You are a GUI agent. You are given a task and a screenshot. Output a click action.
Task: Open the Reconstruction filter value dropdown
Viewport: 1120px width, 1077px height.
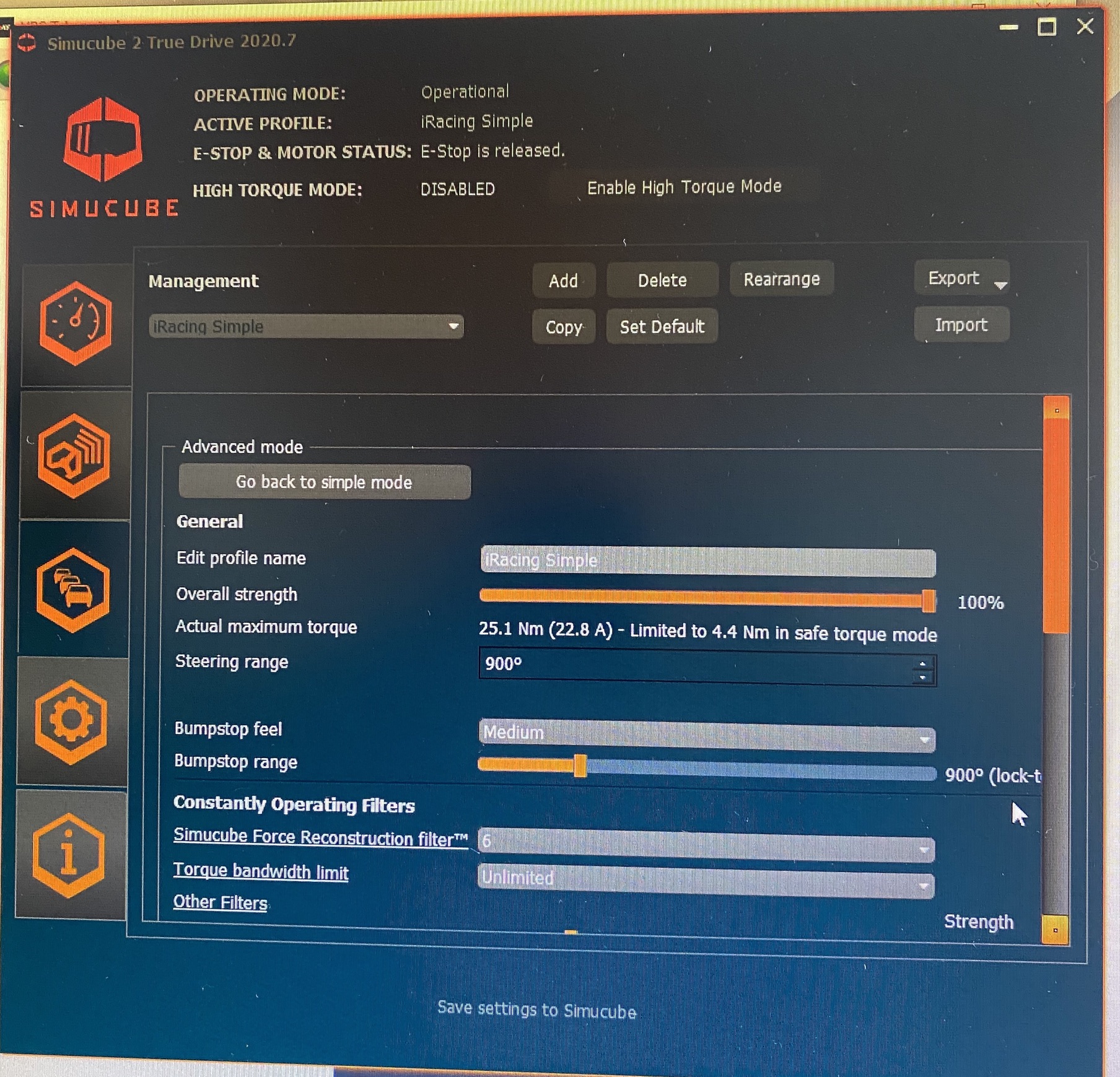tap(706, 845)
